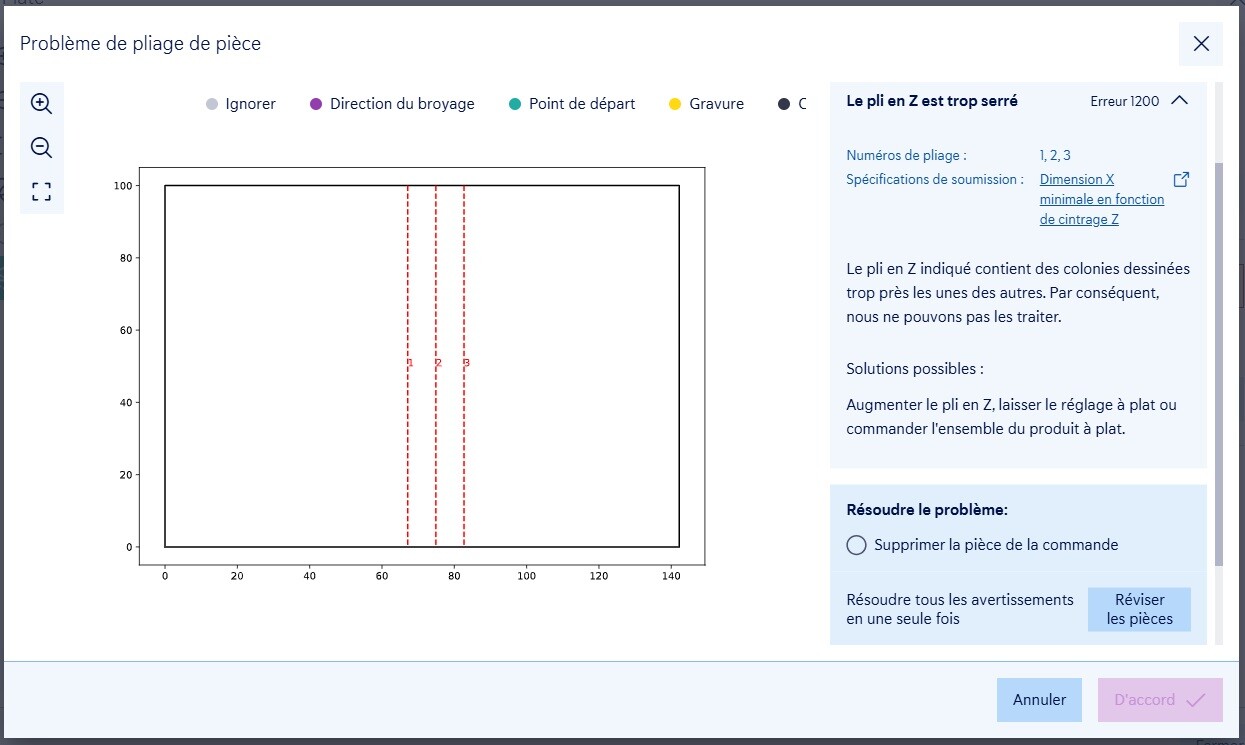This screenshot has height=745, width=1245.
Task: Click the zoom in magnifier icon
Action: (41, 103)
